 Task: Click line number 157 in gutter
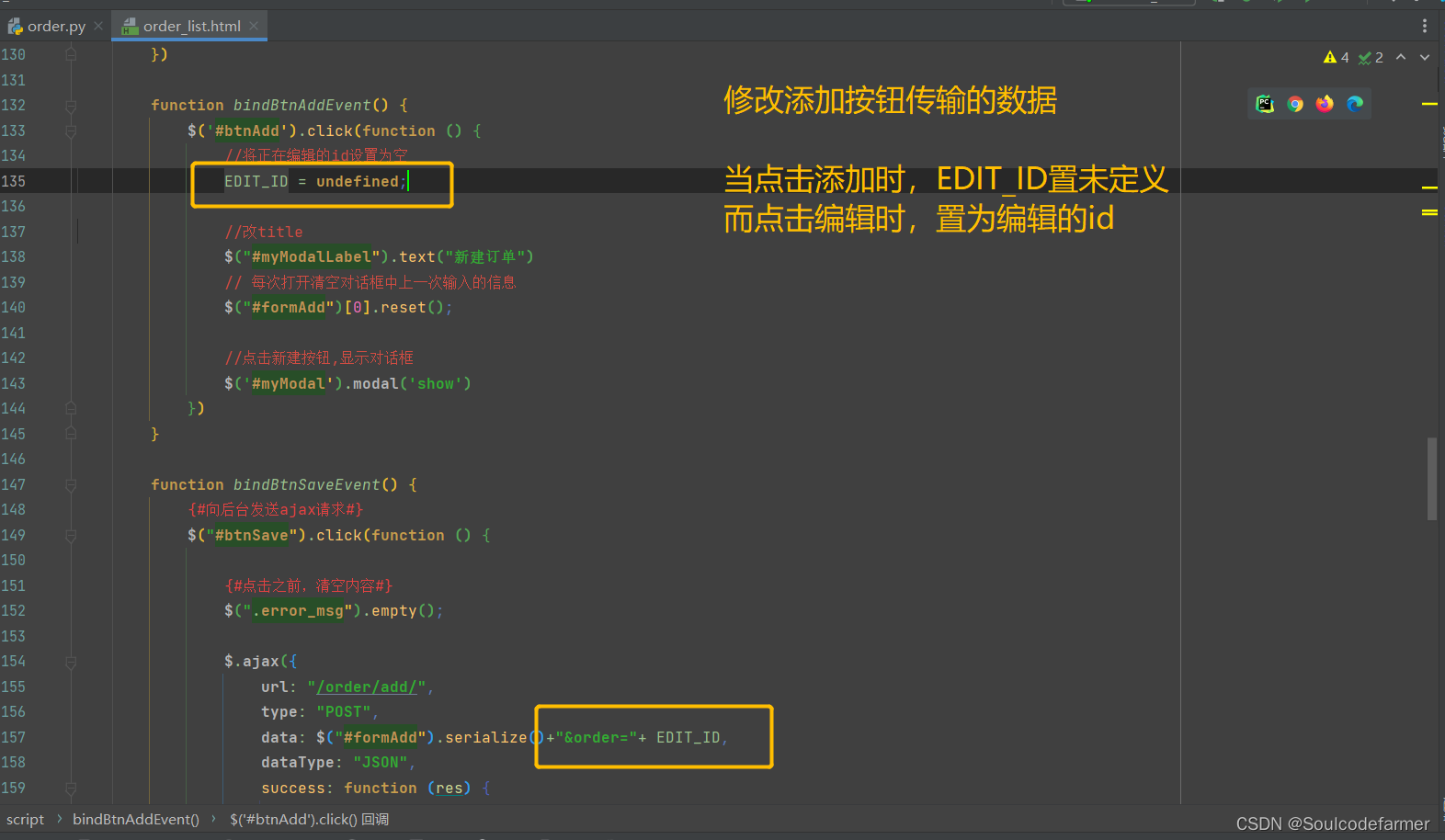tap(14, 737)
